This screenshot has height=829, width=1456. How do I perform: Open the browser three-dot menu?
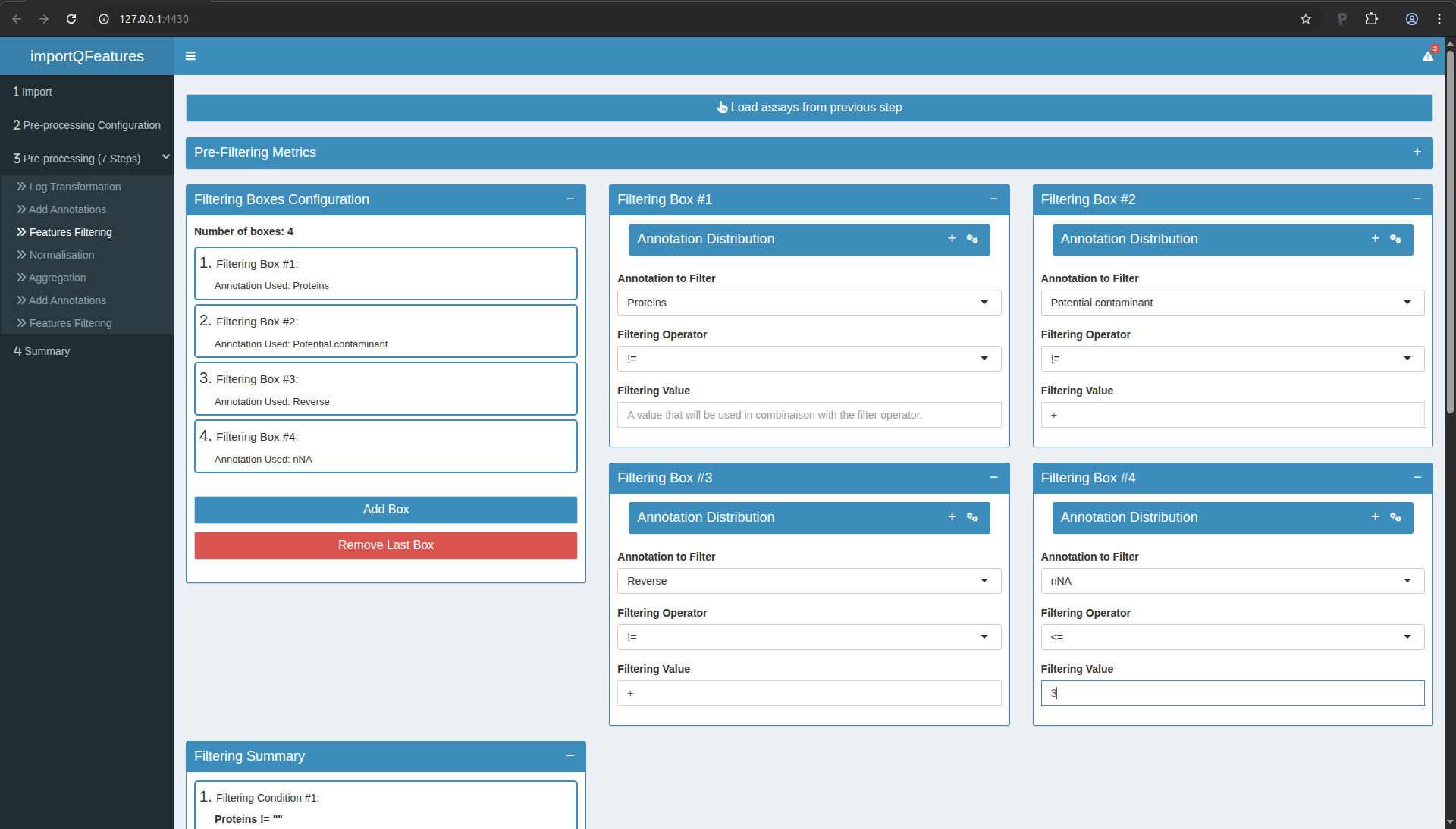click(1439, 19)
